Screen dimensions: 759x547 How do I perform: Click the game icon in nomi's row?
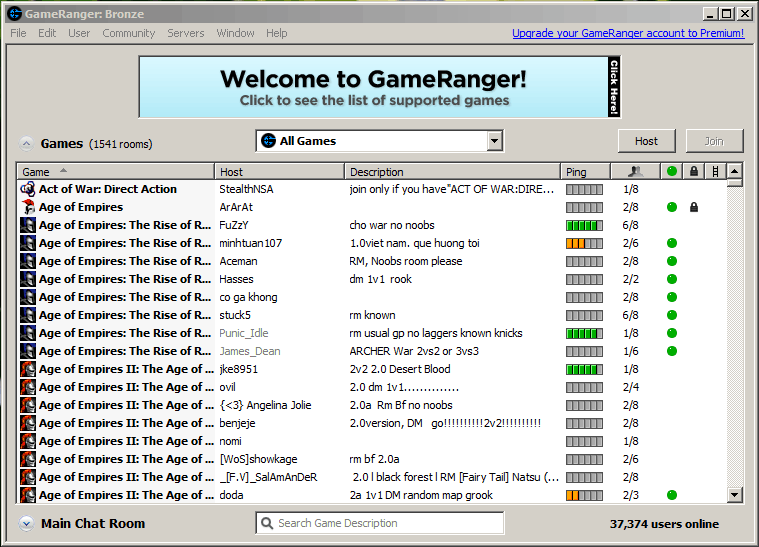(28, 441)
